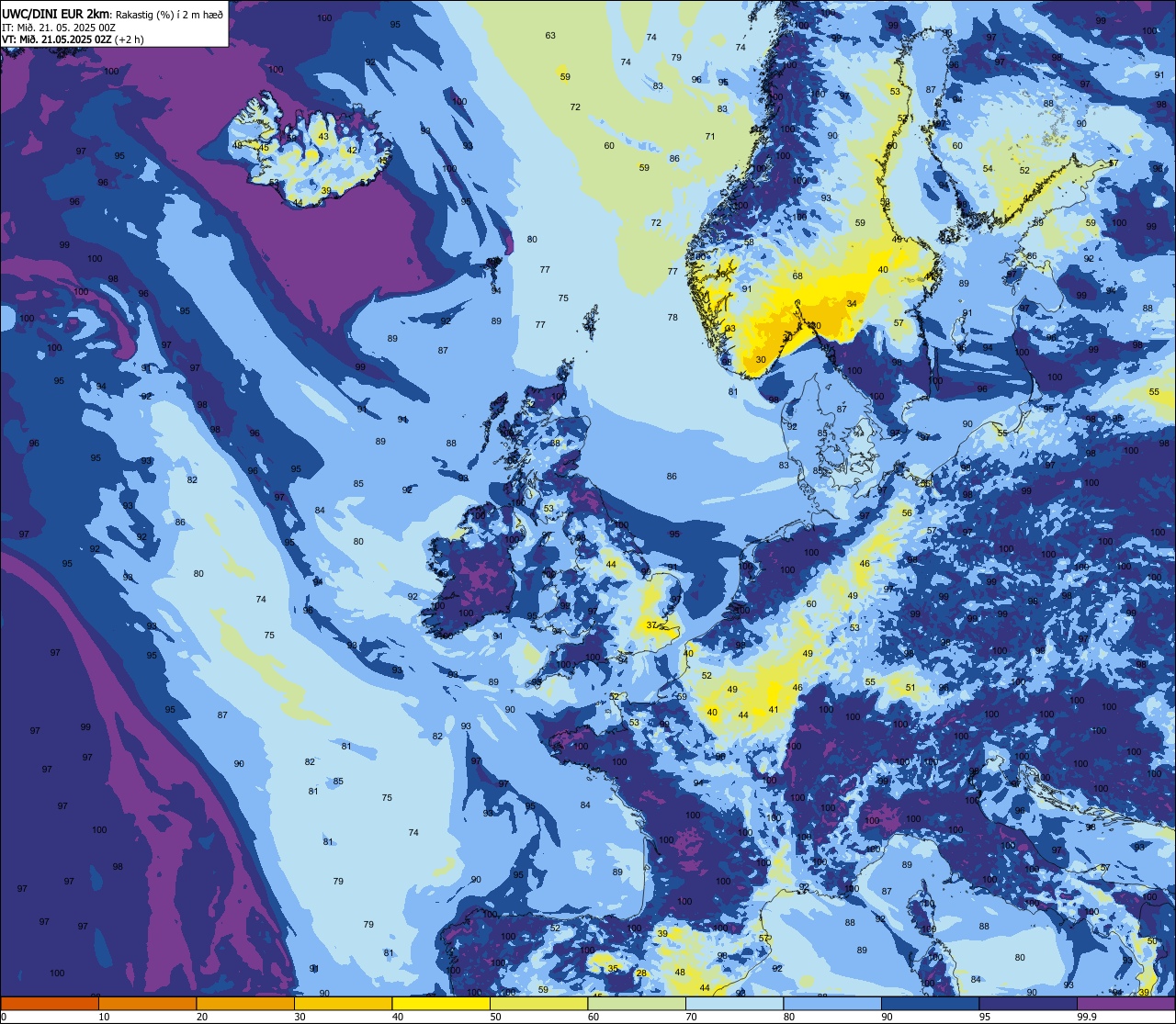Click the legend tick label '30'
1176x1024 pixels.
click(300, 1017)
